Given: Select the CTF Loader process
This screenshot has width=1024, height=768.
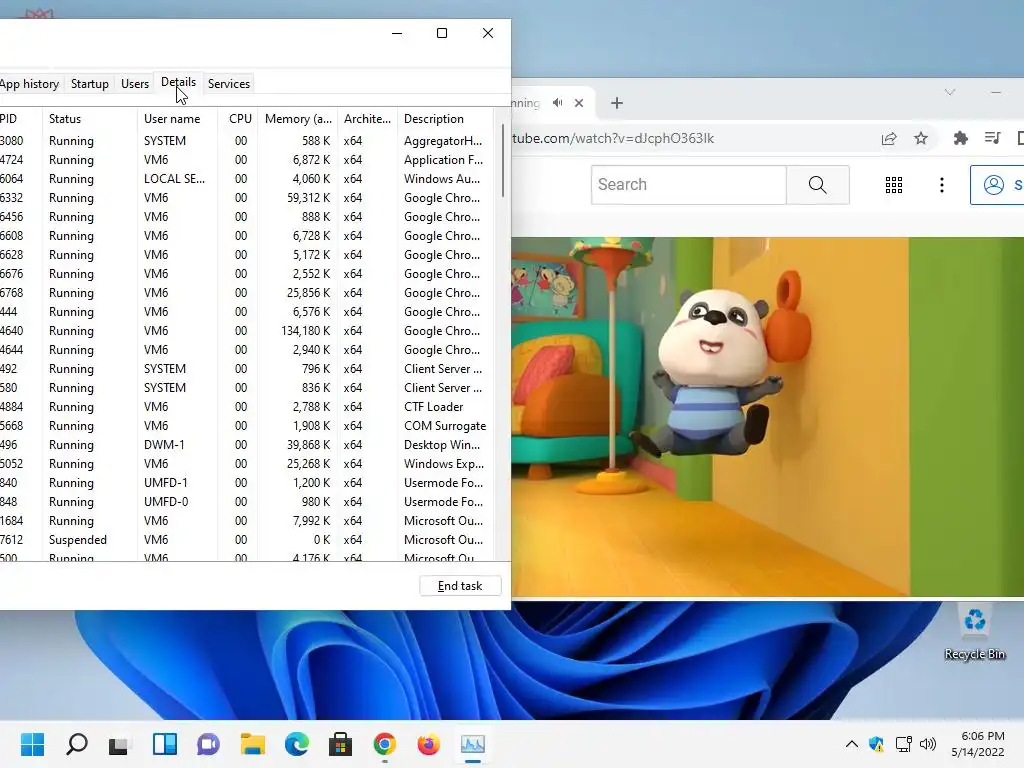Looking at the screenshot, I should pos(246,407).
